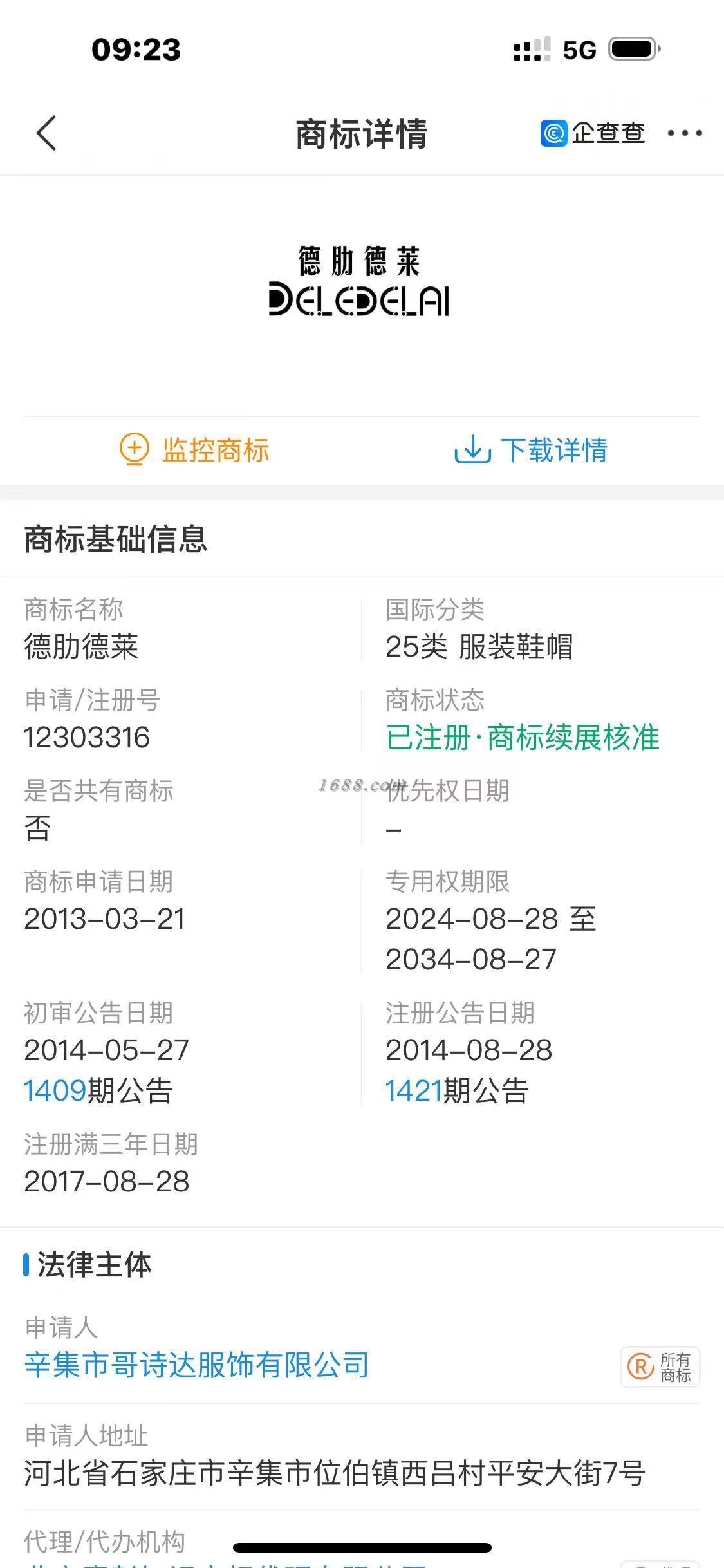Tap the 商标详情 page title
Screen dimensions: 724x1568
tap(361, 134)
